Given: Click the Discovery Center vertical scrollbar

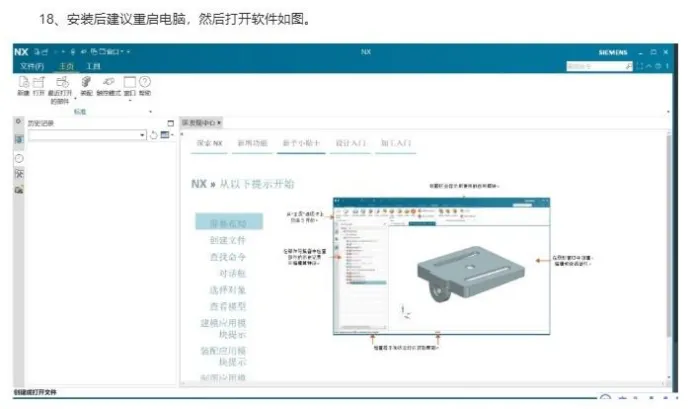Looking at the screenshot, I should click(669, 236).
